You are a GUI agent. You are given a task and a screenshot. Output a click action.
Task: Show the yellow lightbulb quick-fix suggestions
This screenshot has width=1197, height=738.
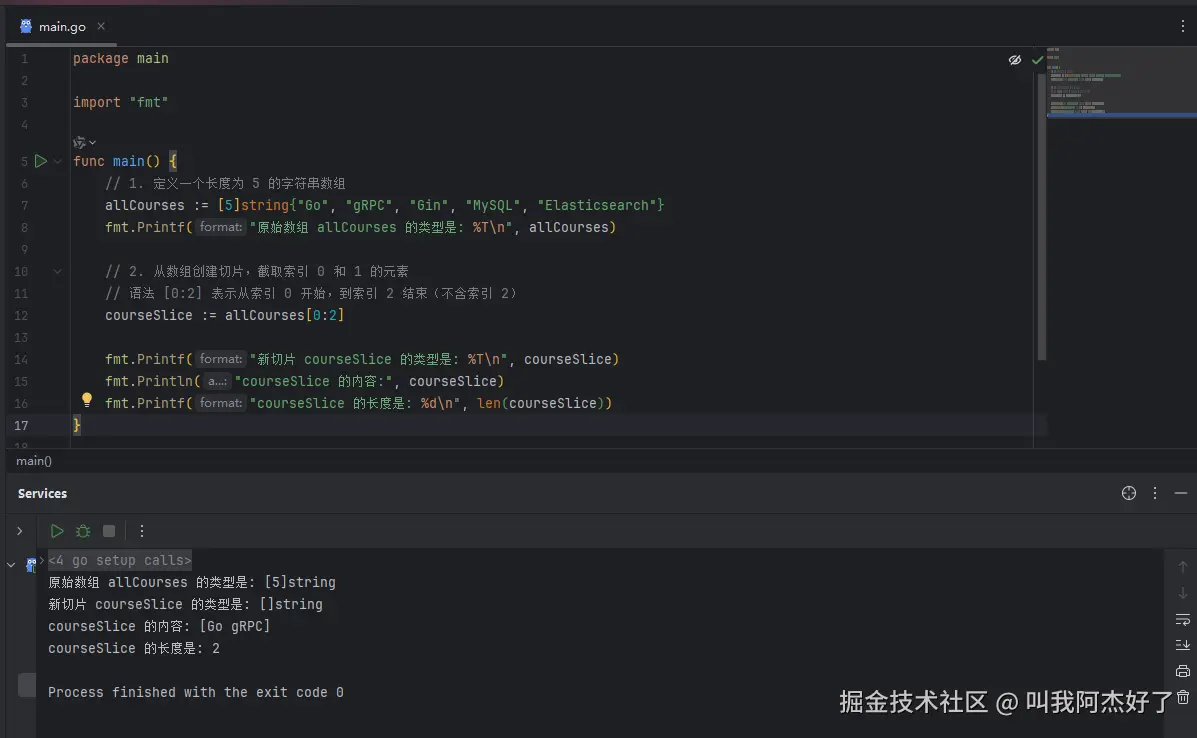pos(87,399)
